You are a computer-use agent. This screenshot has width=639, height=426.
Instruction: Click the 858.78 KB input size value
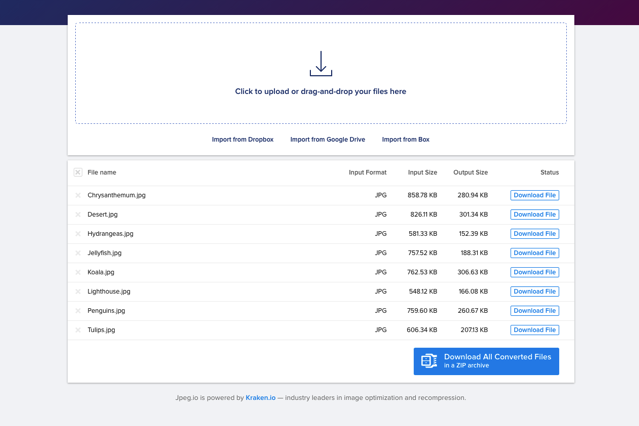(x=422, y=195)
